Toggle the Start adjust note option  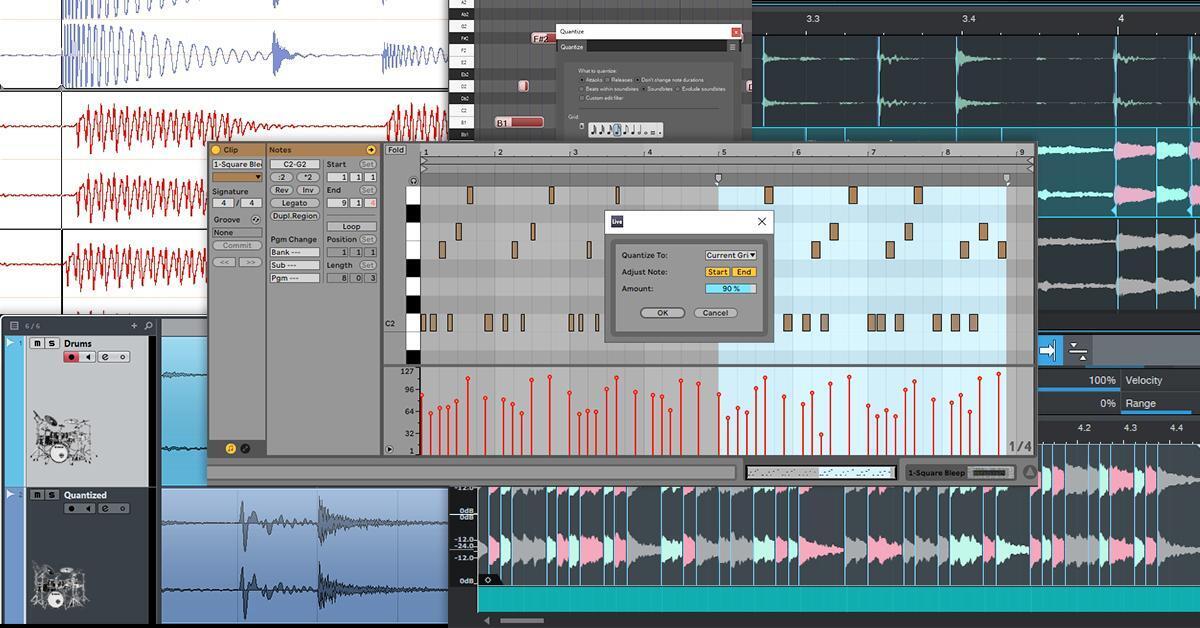[717, 272]
